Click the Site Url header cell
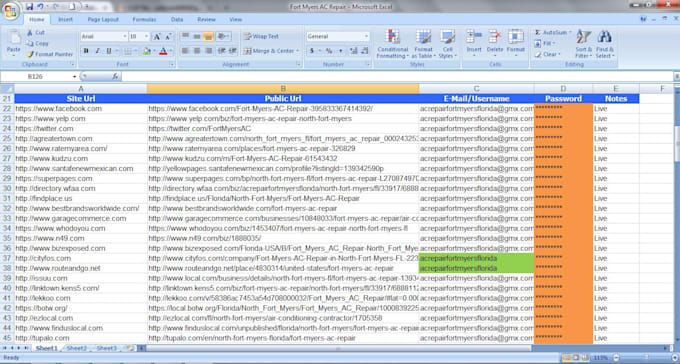 tap(81, 98)
